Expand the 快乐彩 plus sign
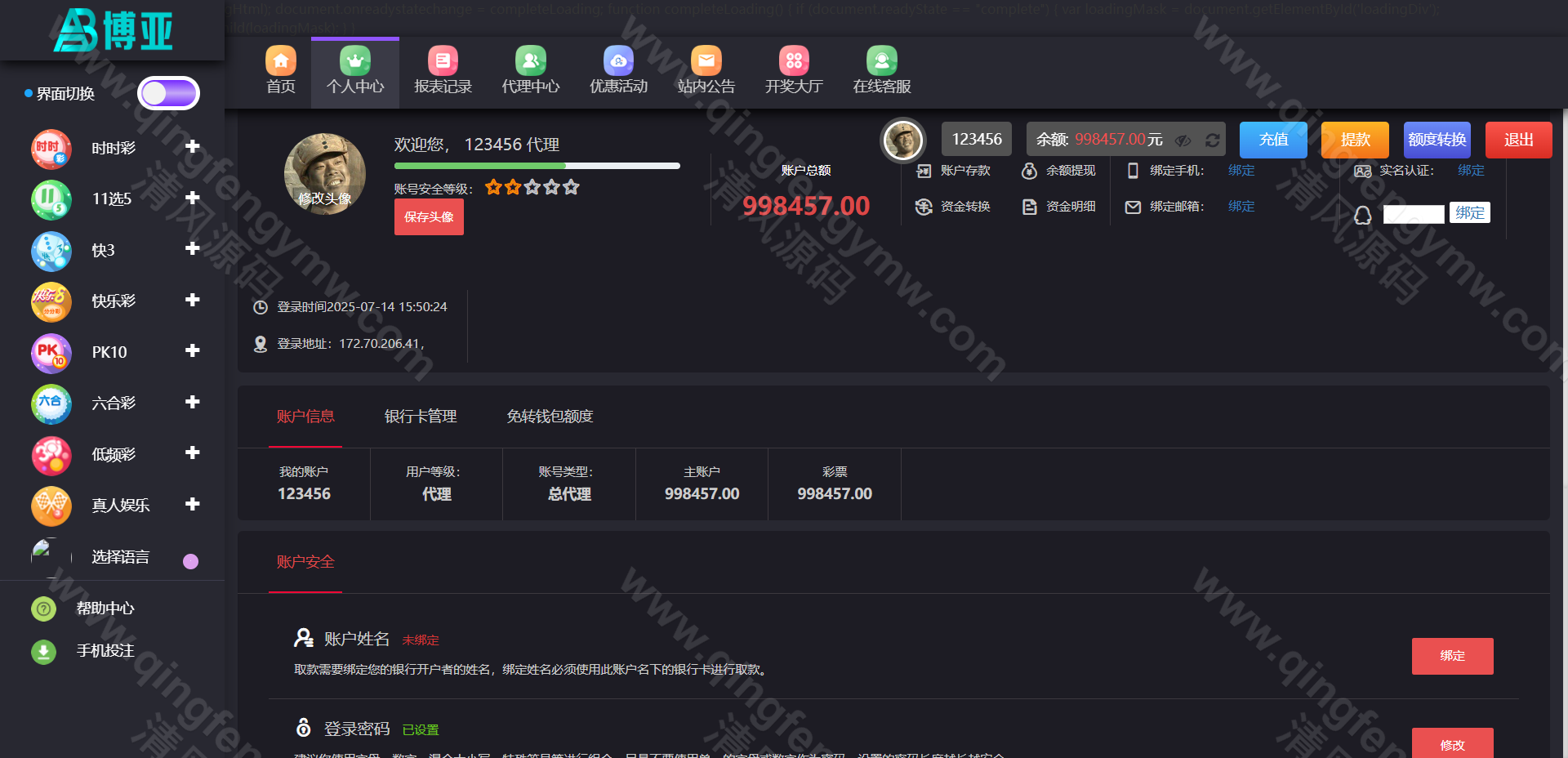Screen dimensions: 1568x758 pyautogui.click(x=193, y=300)
